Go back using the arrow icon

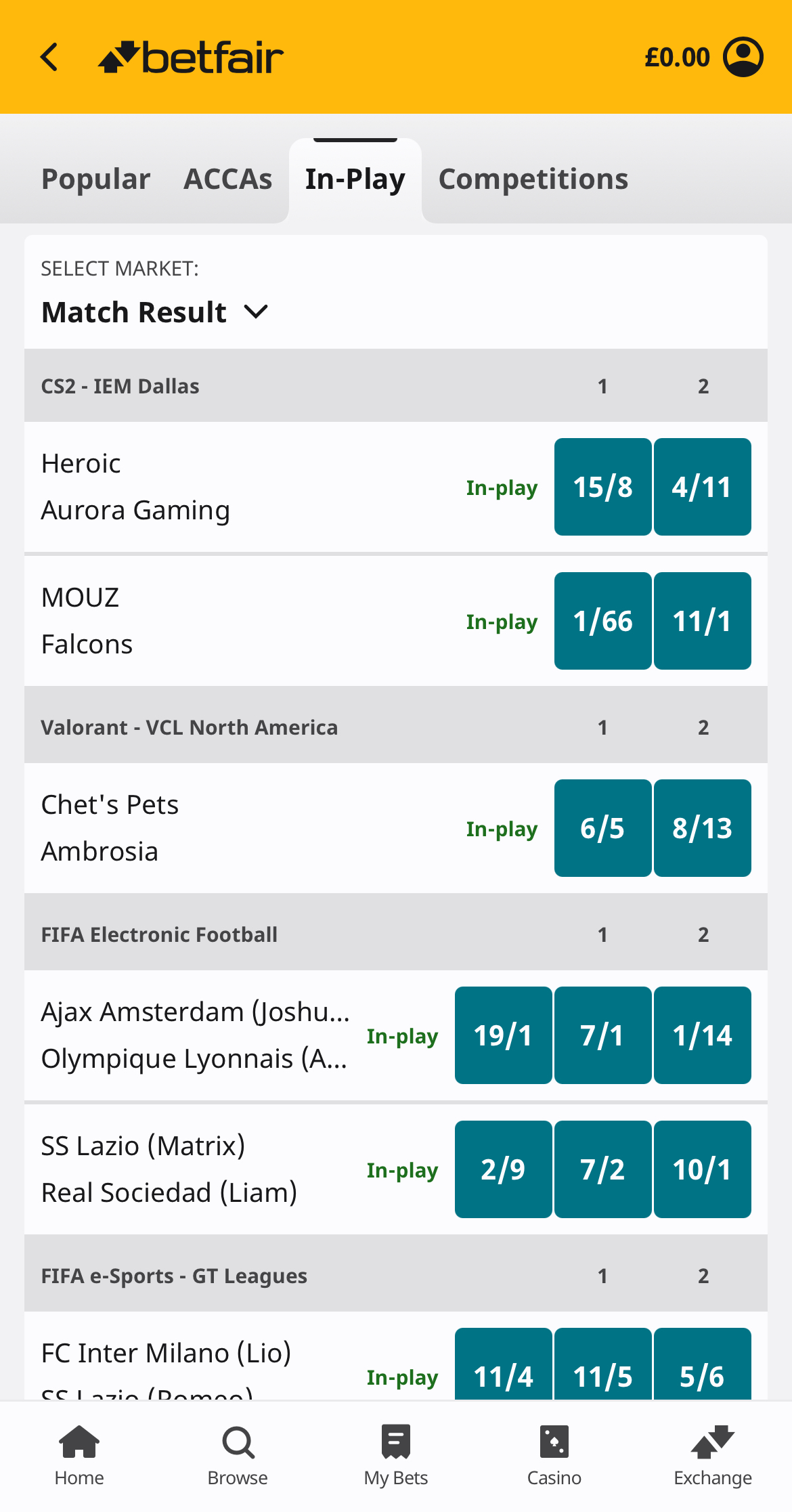pyautogui.click(x=49, y=56)
